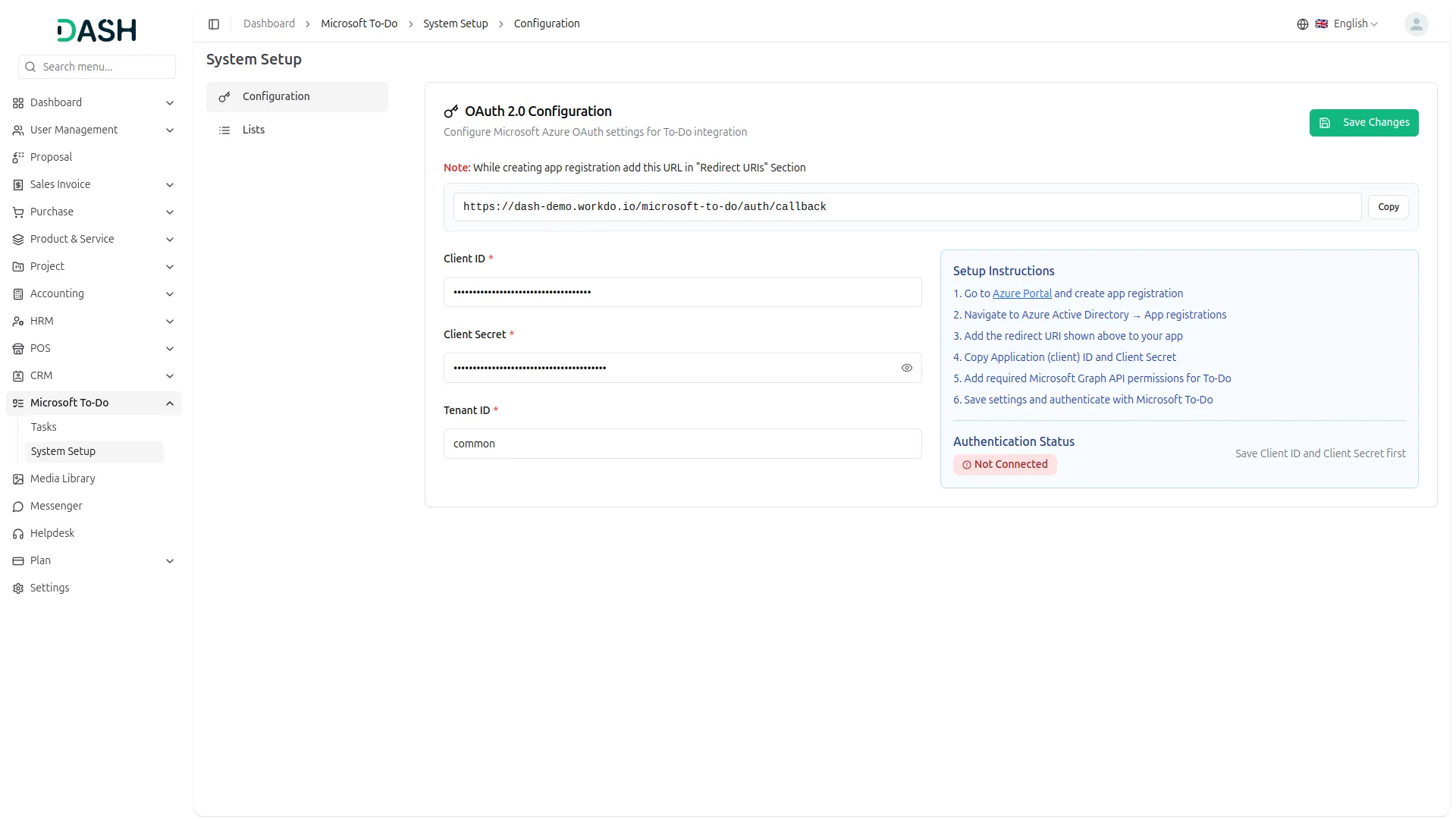Expand the Dashboard menu chevron
Screen dimensions: 1456x819
pos(170,103)
